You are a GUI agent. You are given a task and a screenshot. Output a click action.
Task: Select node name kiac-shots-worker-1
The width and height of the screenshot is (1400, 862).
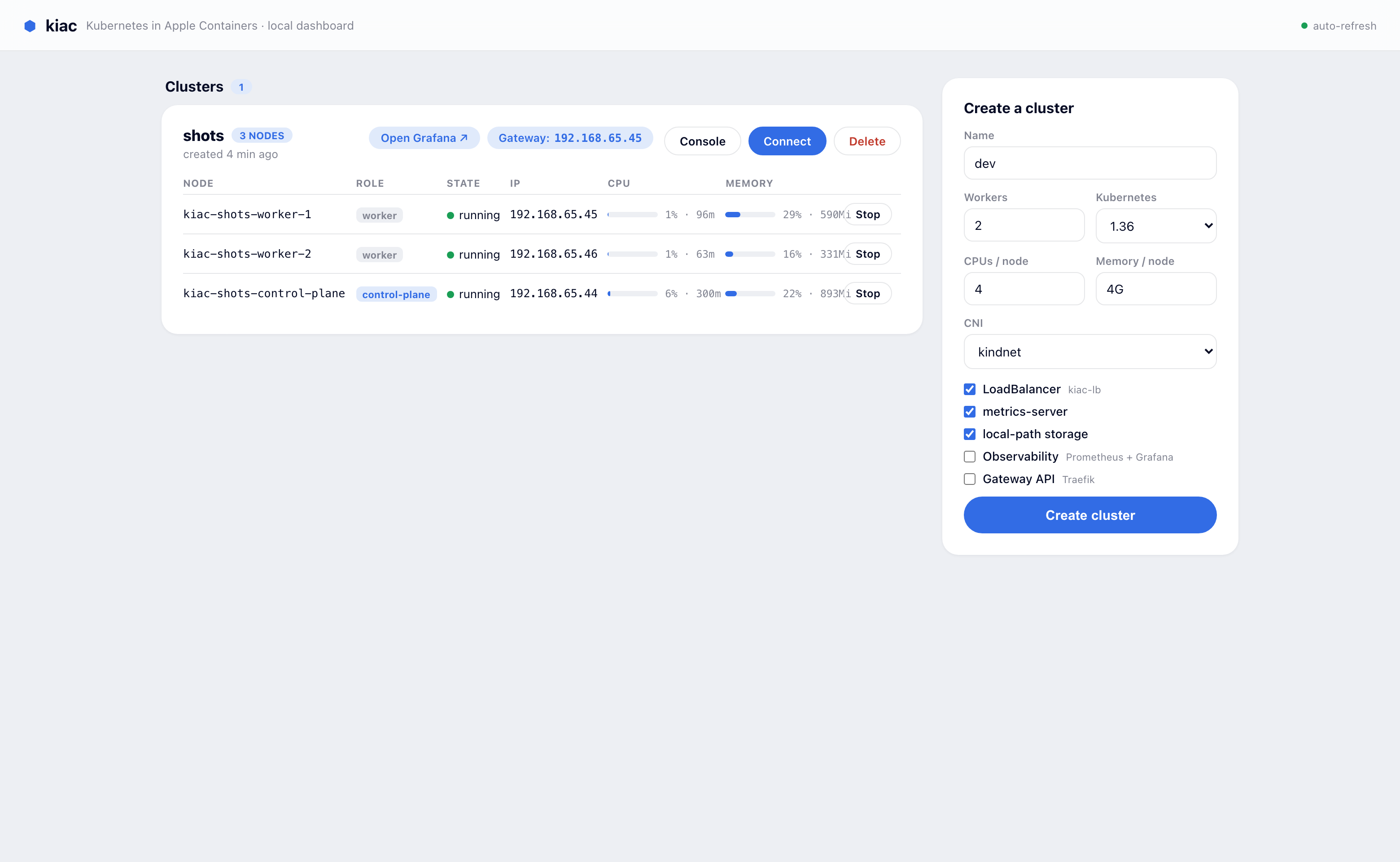(x=247, y=214)
